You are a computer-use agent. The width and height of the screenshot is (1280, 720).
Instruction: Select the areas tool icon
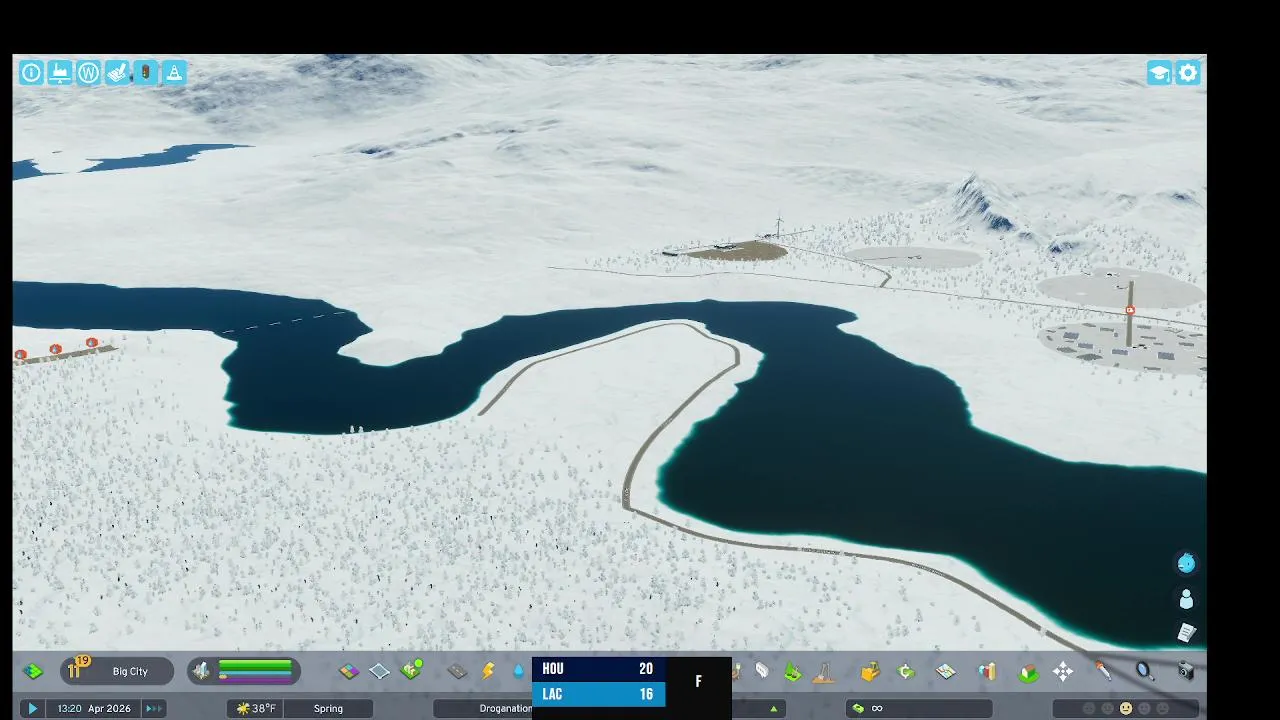[x=380, y=671]
